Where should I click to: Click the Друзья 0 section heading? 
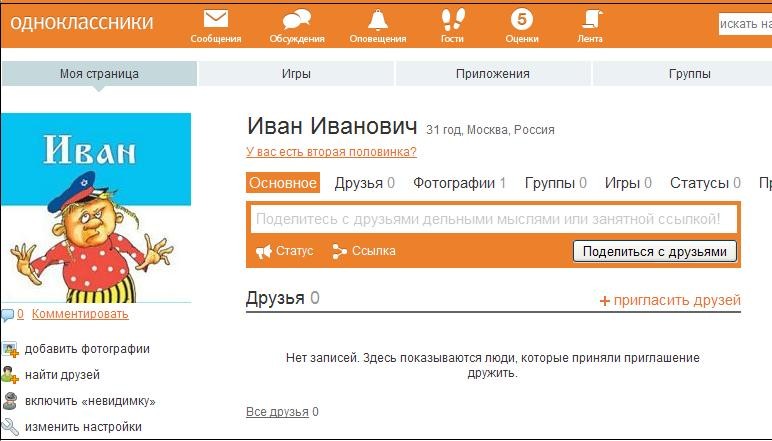point(283,298)
